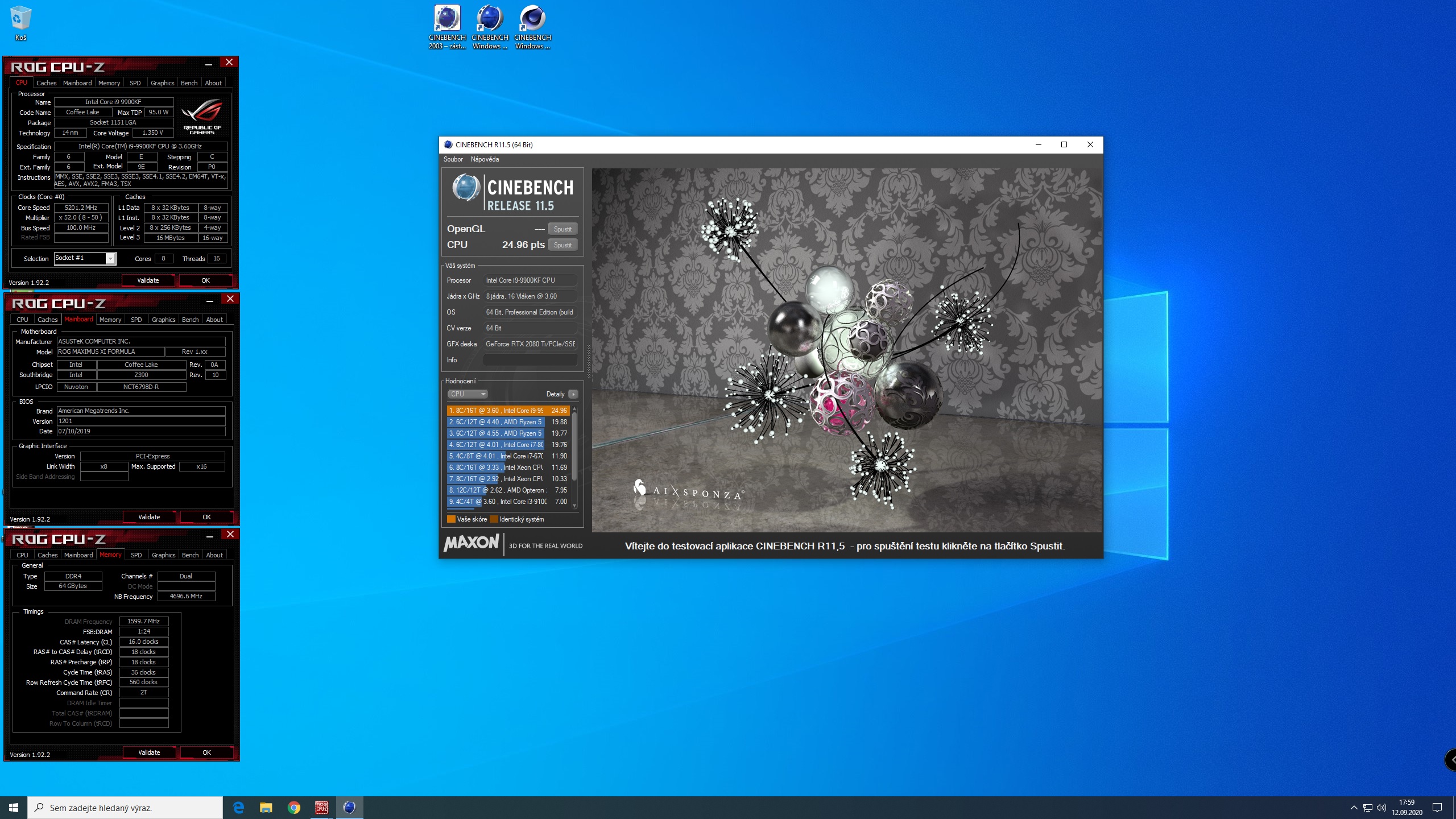Viewport: 1456px width, 819px height.
Task: Open the Nápověda menu in CINEBENCH
Action: [x=485, y=159]
